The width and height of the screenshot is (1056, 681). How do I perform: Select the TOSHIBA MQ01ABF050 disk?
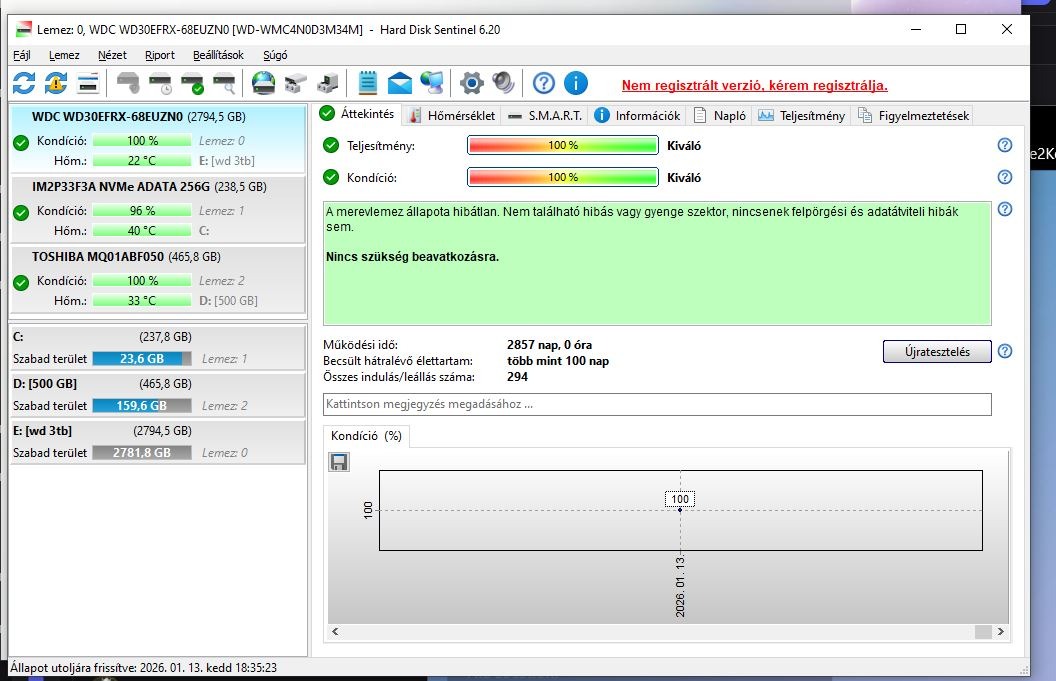[158, 278]
